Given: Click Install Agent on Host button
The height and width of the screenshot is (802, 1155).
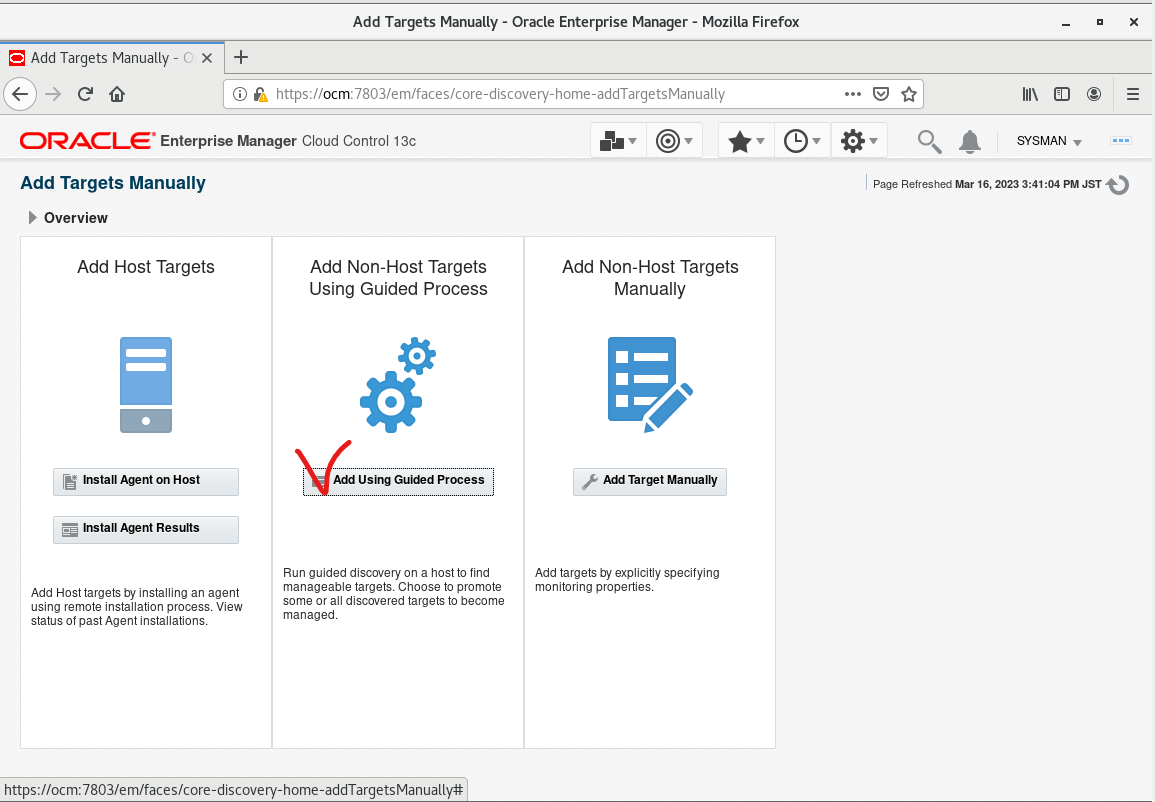Looking at the screenshot, I should point(146,481).
